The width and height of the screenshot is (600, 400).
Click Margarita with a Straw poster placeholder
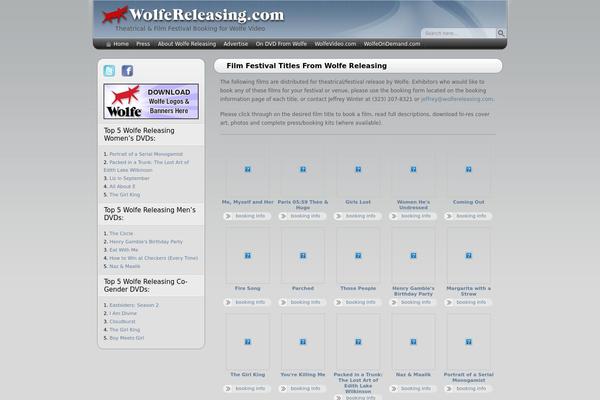pyautogui.click(x=468, y=255)
